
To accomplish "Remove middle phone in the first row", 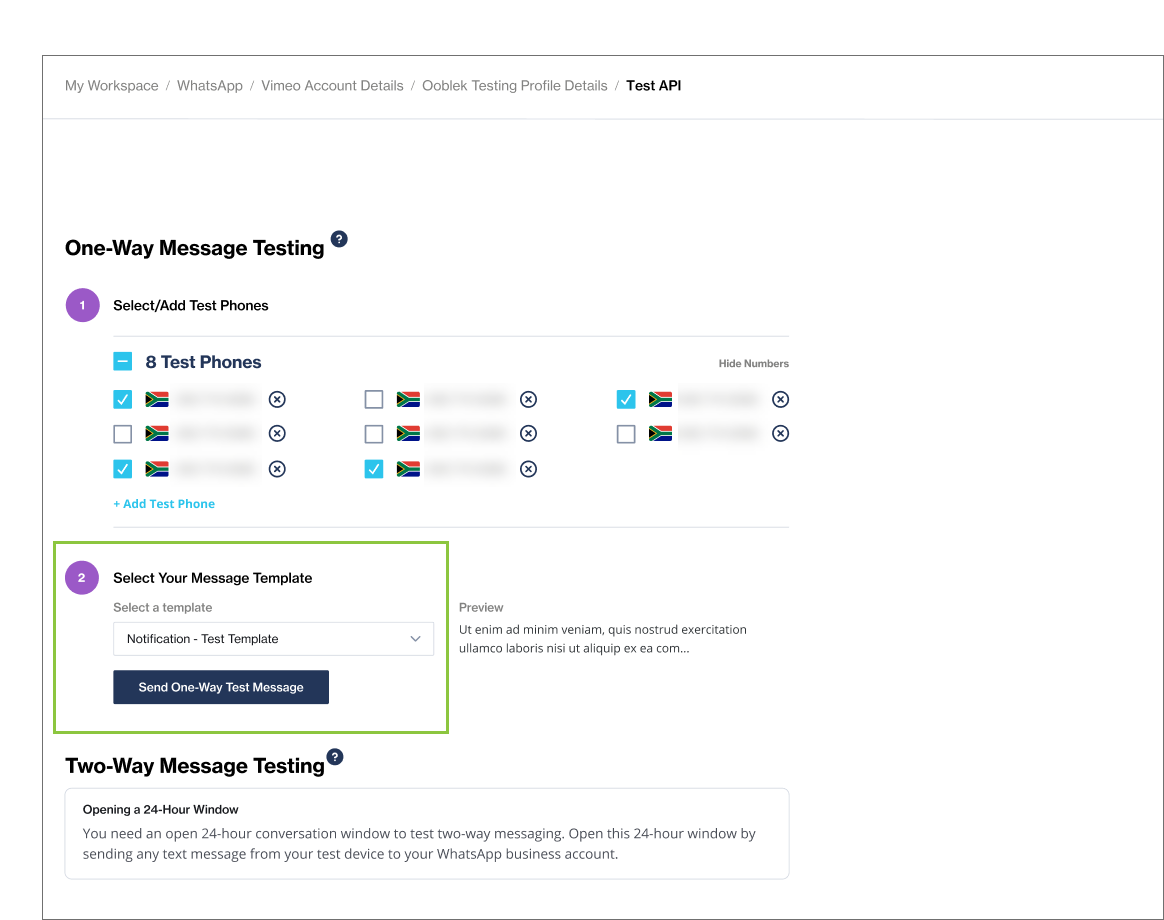I will (x=529, y=400).
